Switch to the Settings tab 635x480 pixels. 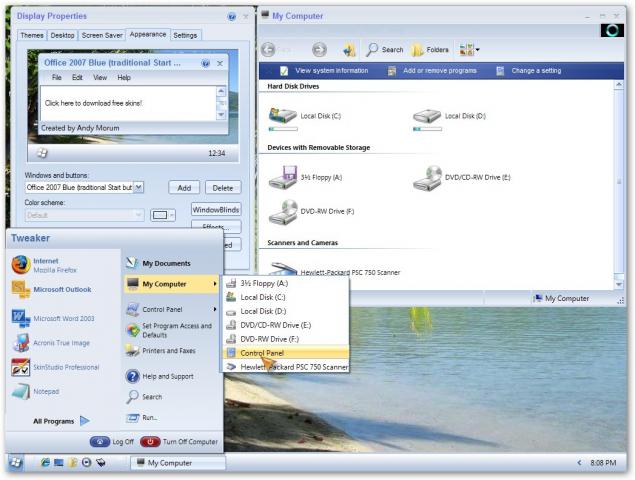[x=185, y=35]
